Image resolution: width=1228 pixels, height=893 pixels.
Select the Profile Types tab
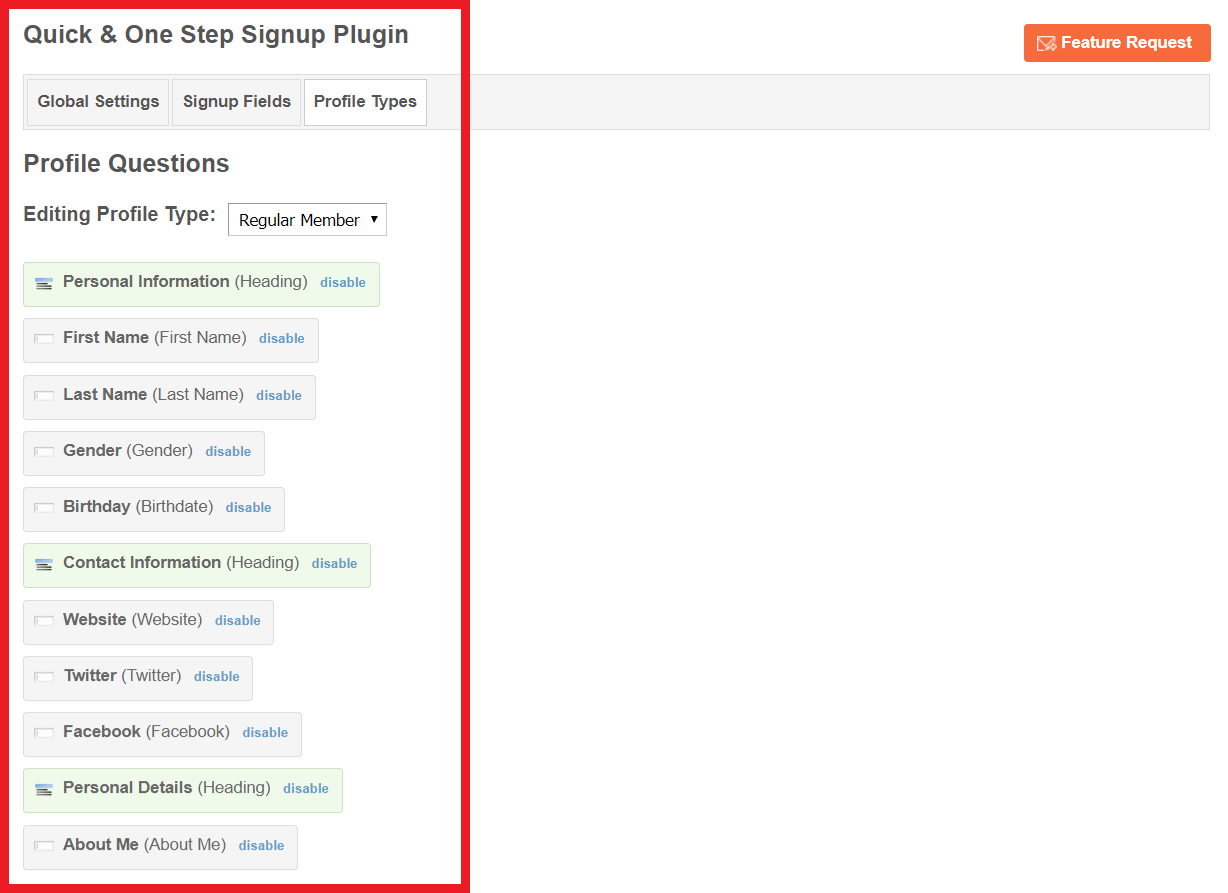(x=365, y=102)
